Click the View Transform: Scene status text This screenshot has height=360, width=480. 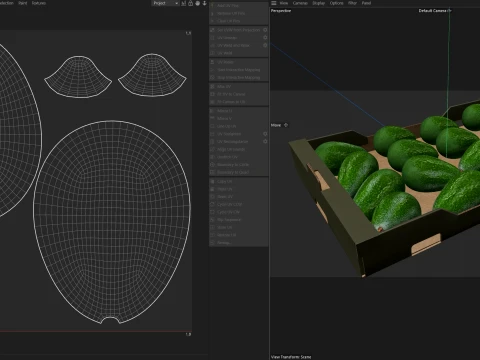291,357
